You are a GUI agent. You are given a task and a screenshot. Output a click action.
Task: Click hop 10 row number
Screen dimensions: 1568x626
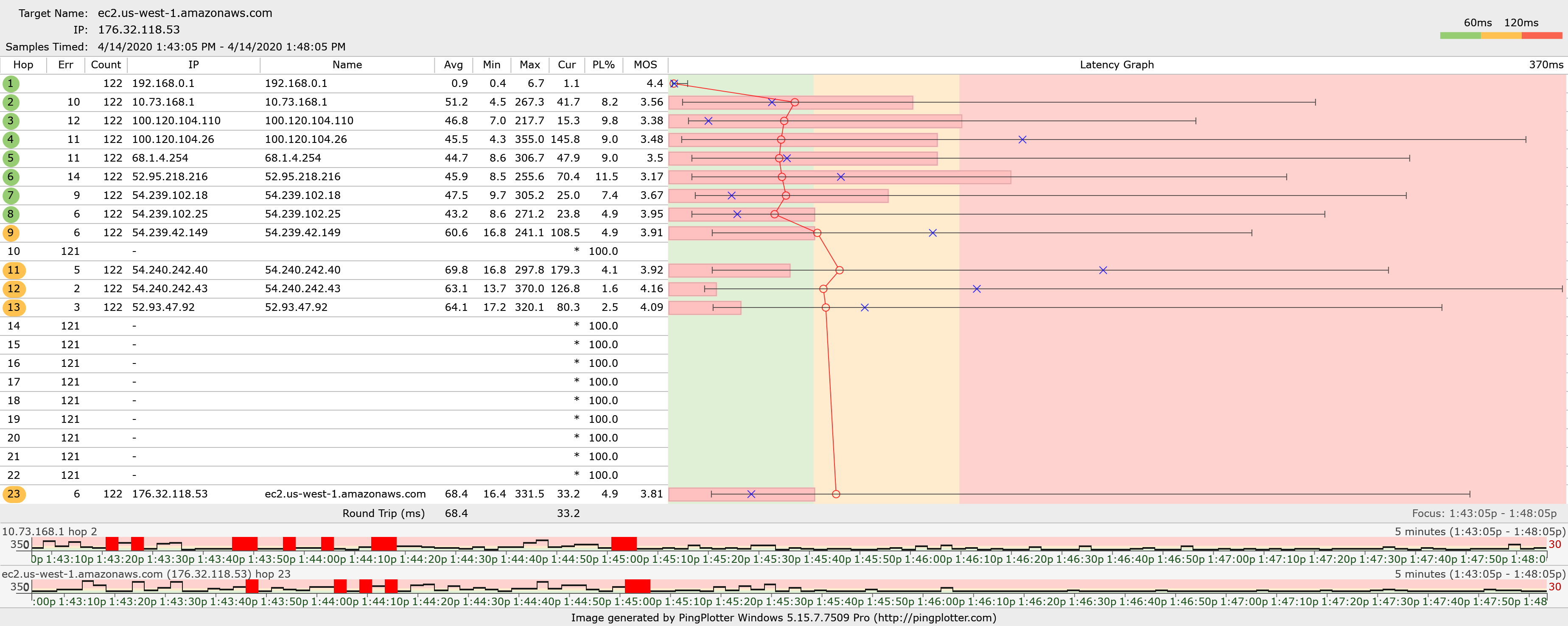14,251
